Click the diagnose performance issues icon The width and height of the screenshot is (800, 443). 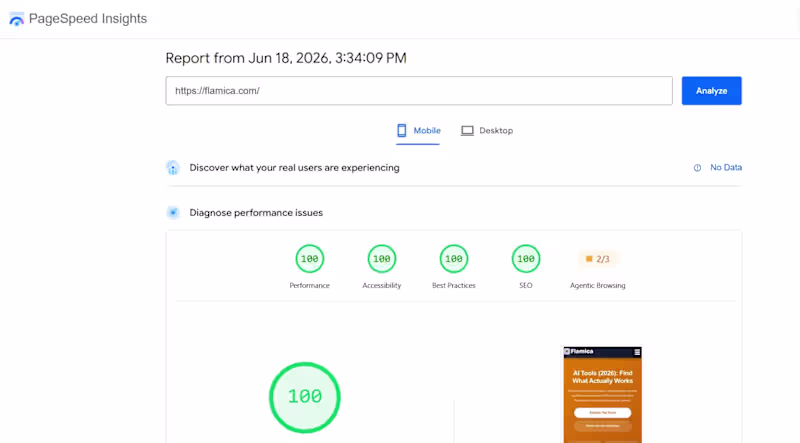click(x=173, y=212)
